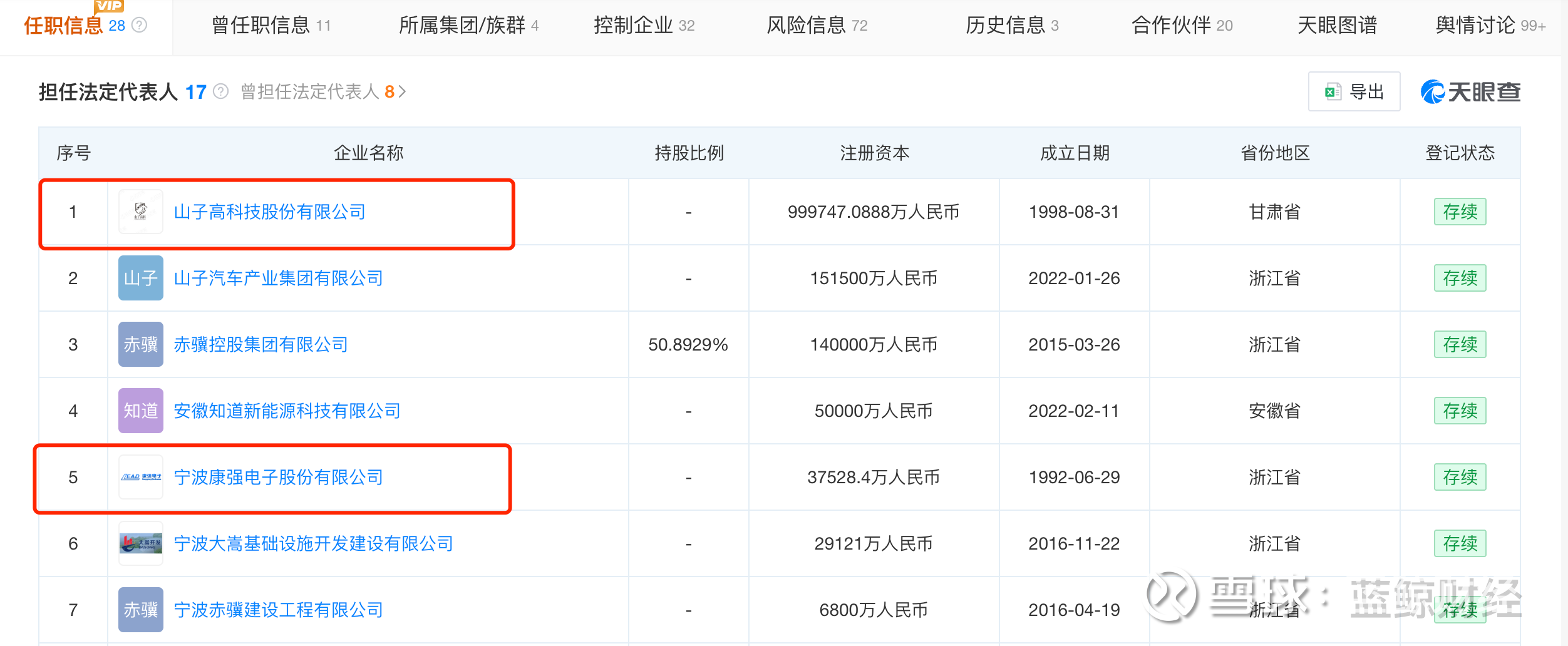Open 宁波大嵩基础设施开发建设有限公司 link
Viewport: 1568px width, 646px height.
coord(314,543)
